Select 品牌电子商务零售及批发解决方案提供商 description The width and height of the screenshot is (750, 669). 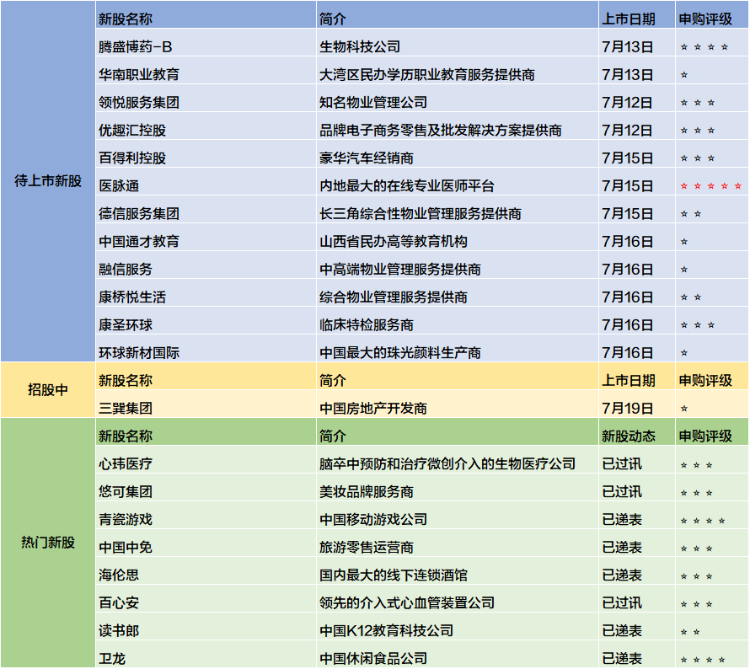tap(441, 130)
